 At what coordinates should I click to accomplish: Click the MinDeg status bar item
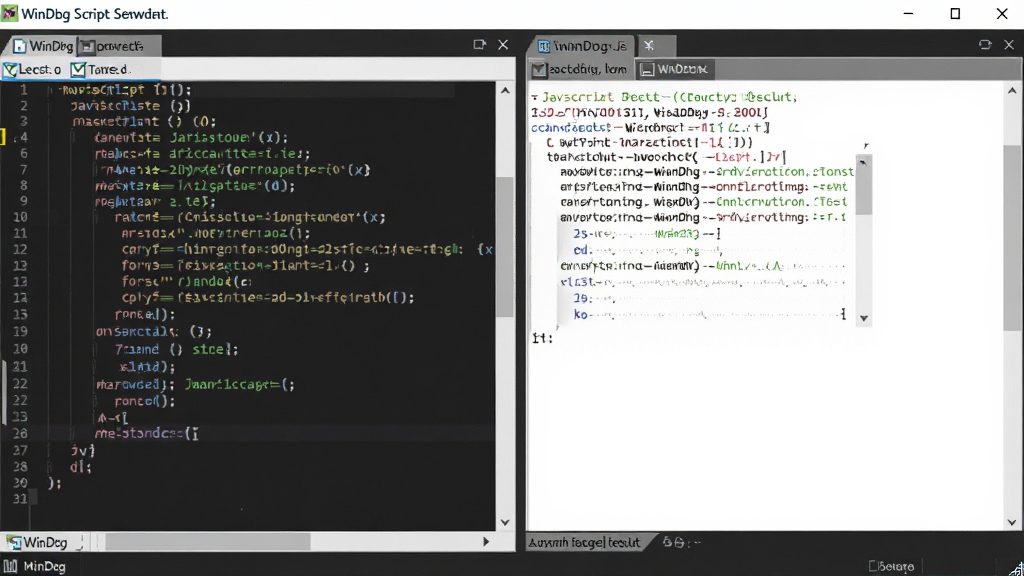(44, 566)
